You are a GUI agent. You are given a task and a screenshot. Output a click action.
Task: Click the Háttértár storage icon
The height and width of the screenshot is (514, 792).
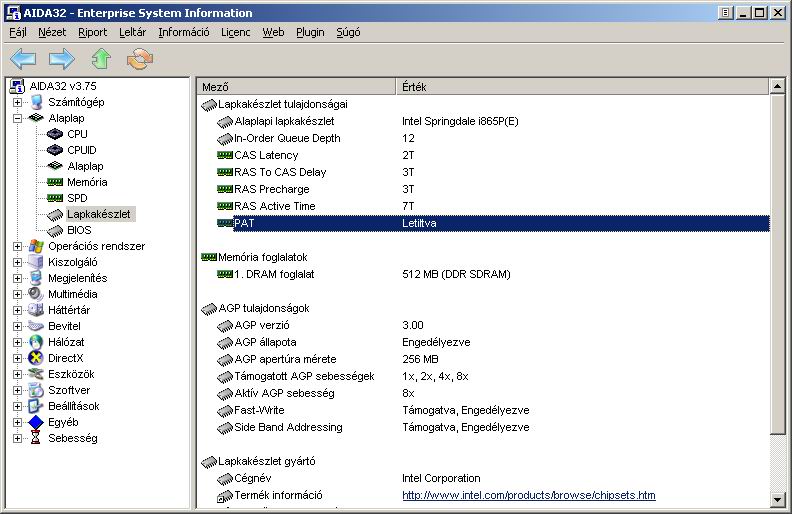[x=36, y=310]
